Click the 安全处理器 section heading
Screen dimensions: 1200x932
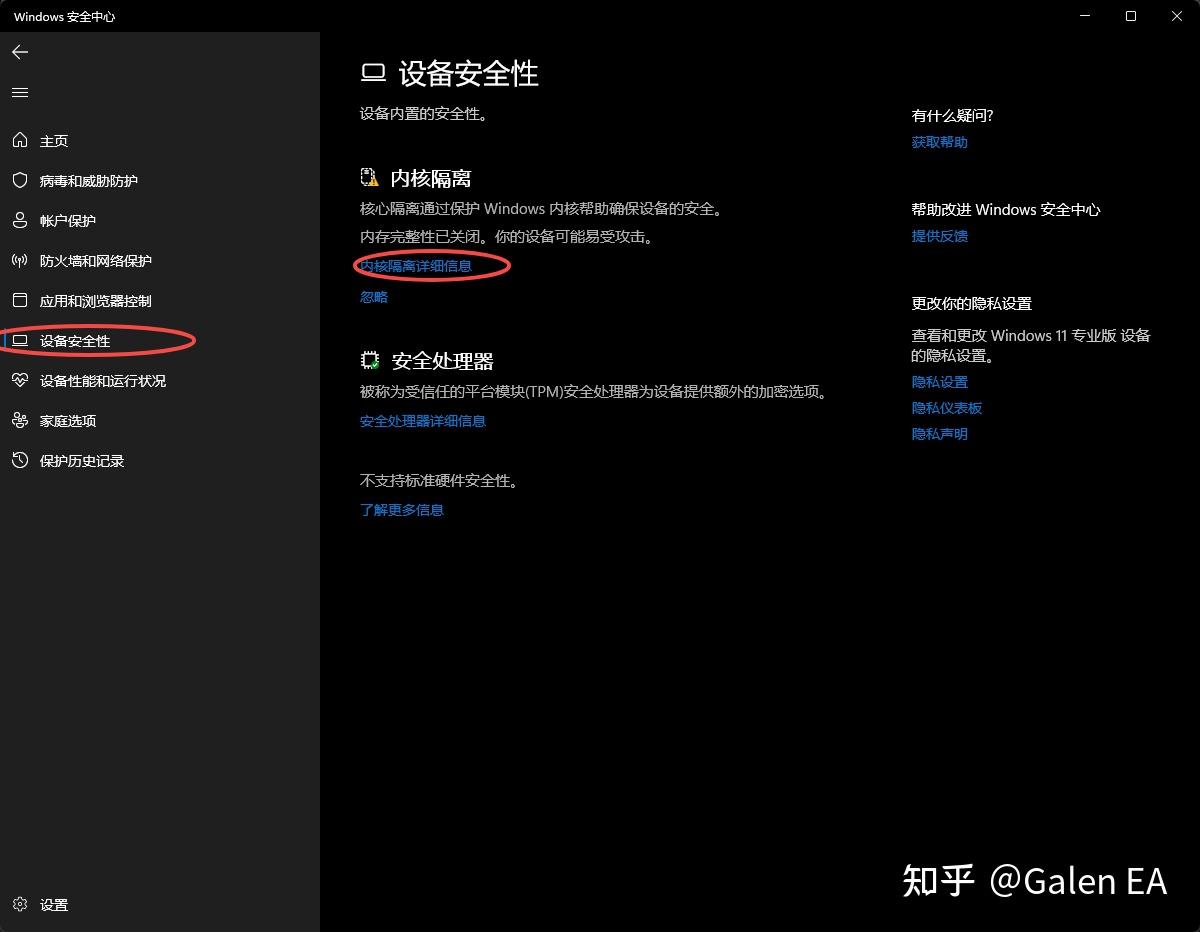click(443, 361)
